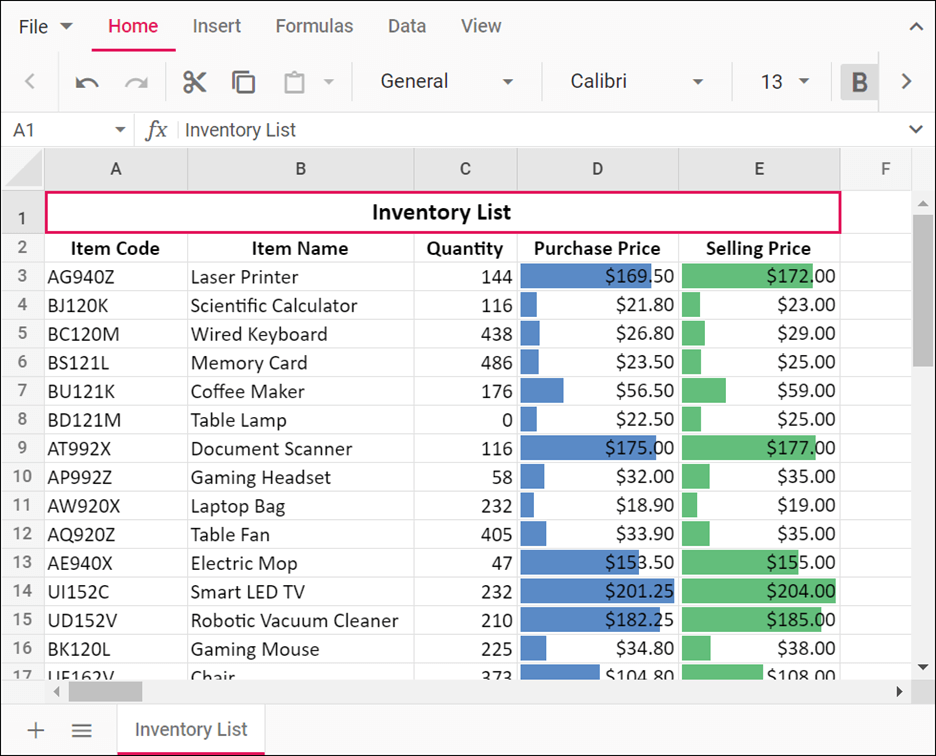Screen dimensions: 936x756
Task: Click the Redo icon in the toolbar
Action: coord(136,82)
